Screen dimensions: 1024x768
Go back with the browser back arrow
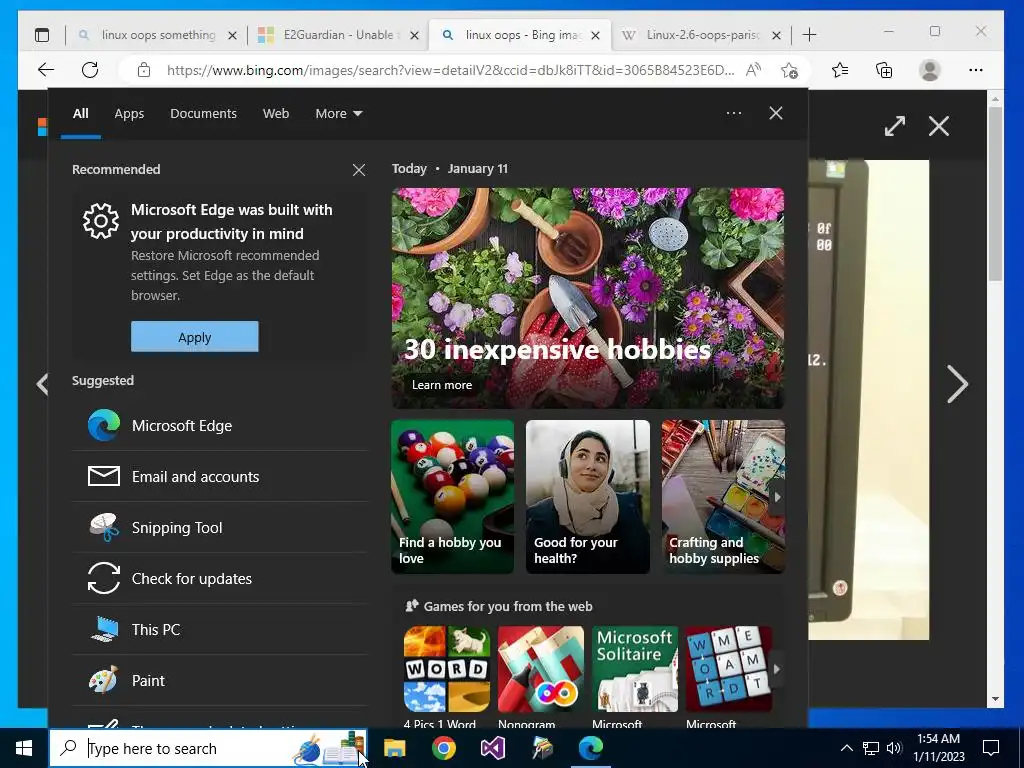click(x=46, y=70)
